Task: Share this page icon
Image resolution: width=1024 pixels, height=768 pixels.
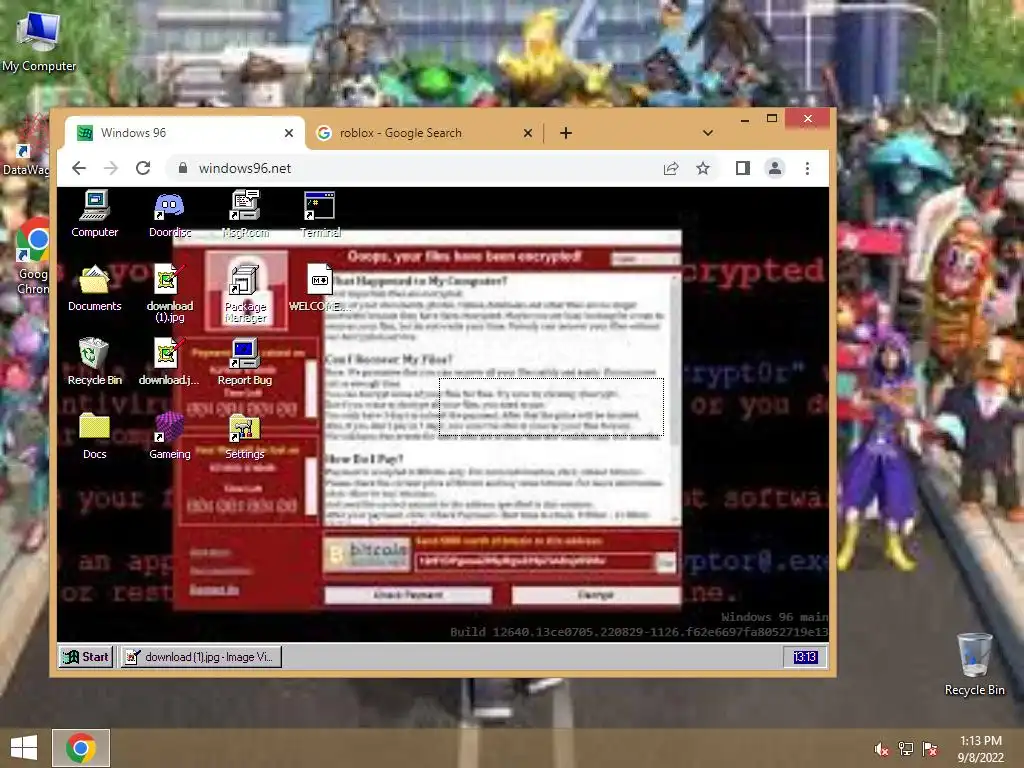Action: tap(671, 168)
